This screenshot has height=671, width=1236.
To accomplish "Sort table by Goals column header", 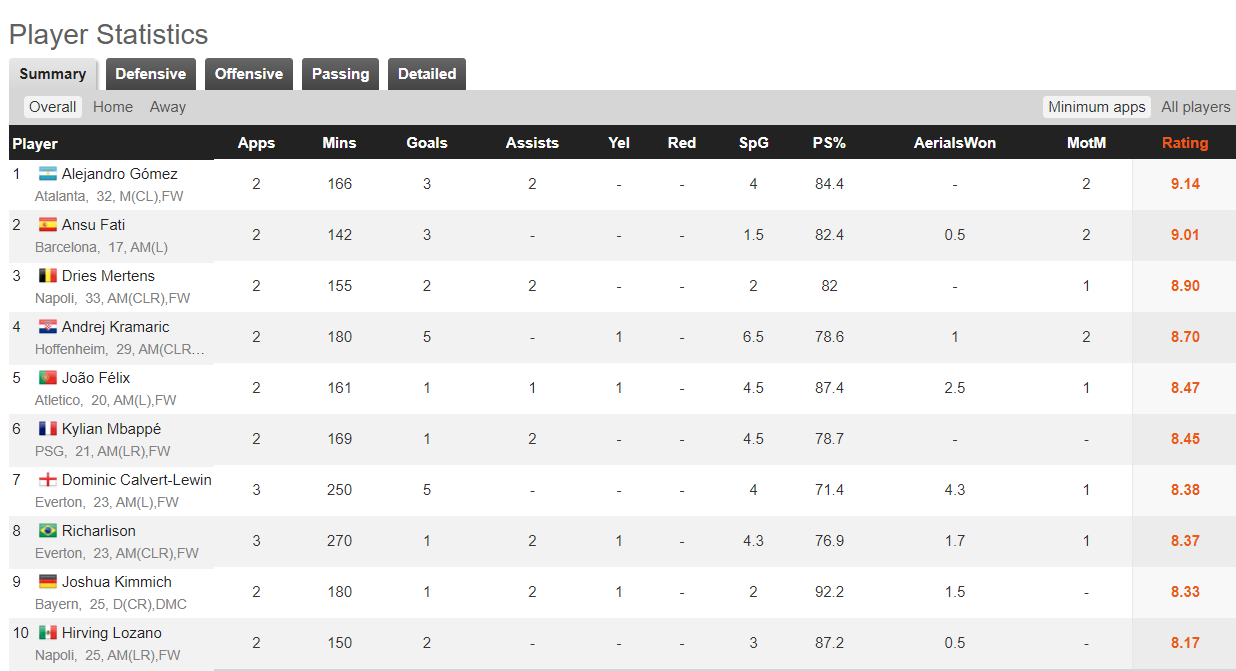I will pos(427,143).
